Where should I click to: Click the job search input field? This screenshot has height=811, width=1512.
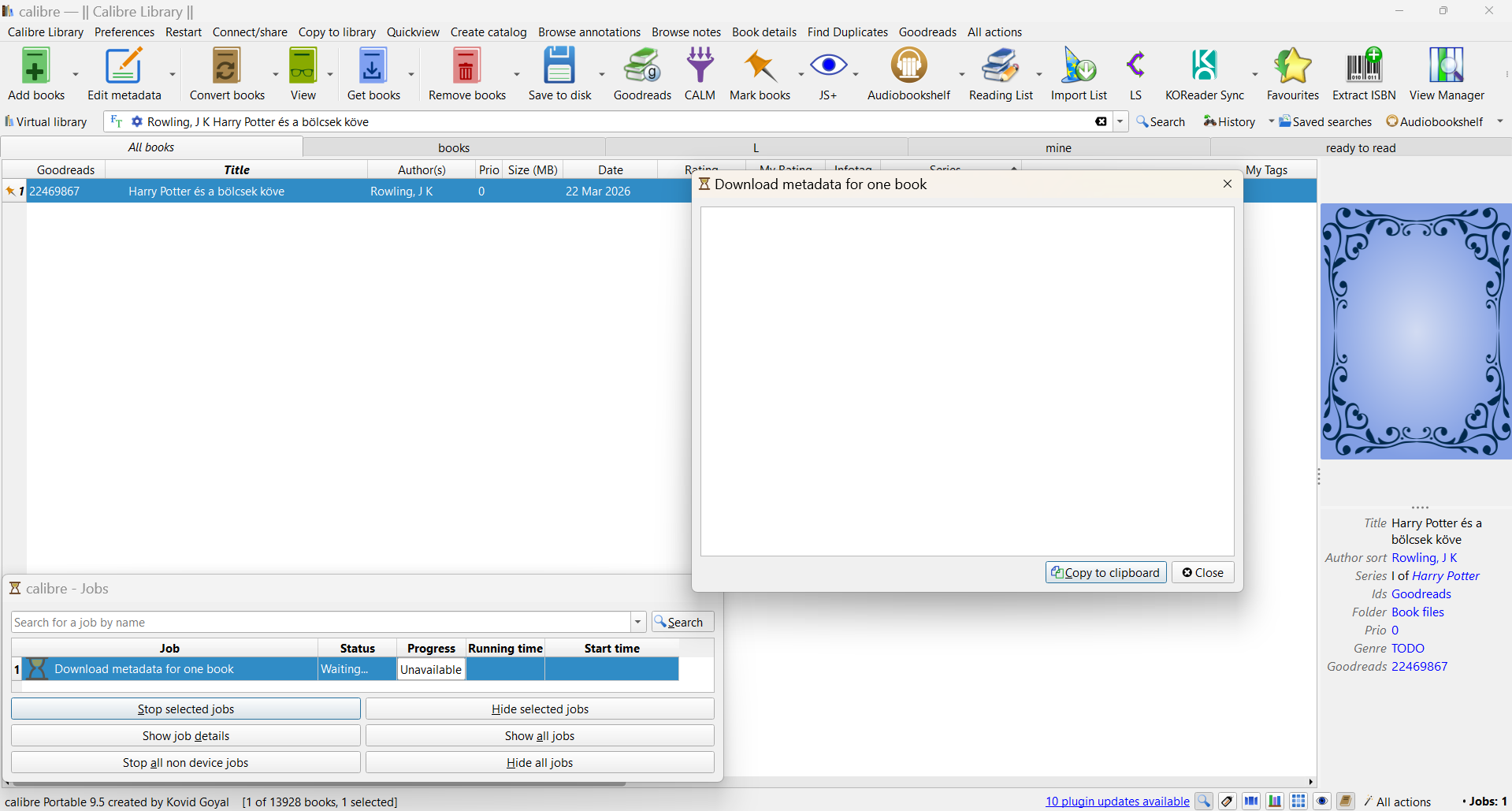pos(321,622)
